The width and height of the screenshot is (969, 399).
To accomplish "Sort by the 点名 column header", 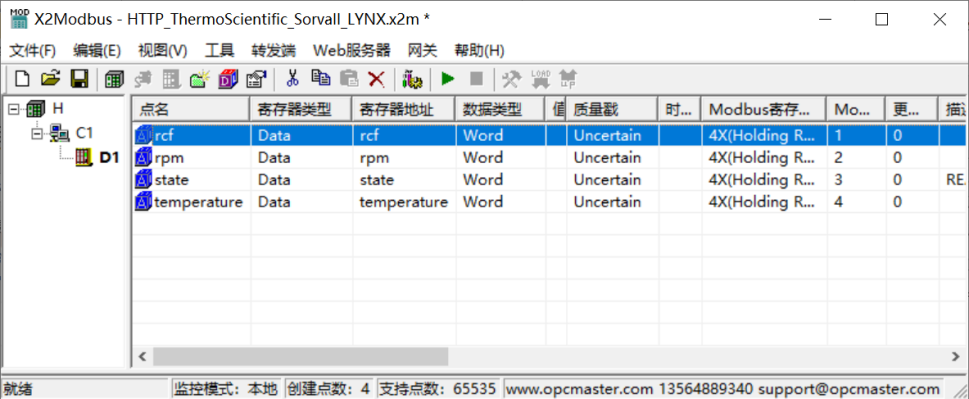I will point(190,109).
